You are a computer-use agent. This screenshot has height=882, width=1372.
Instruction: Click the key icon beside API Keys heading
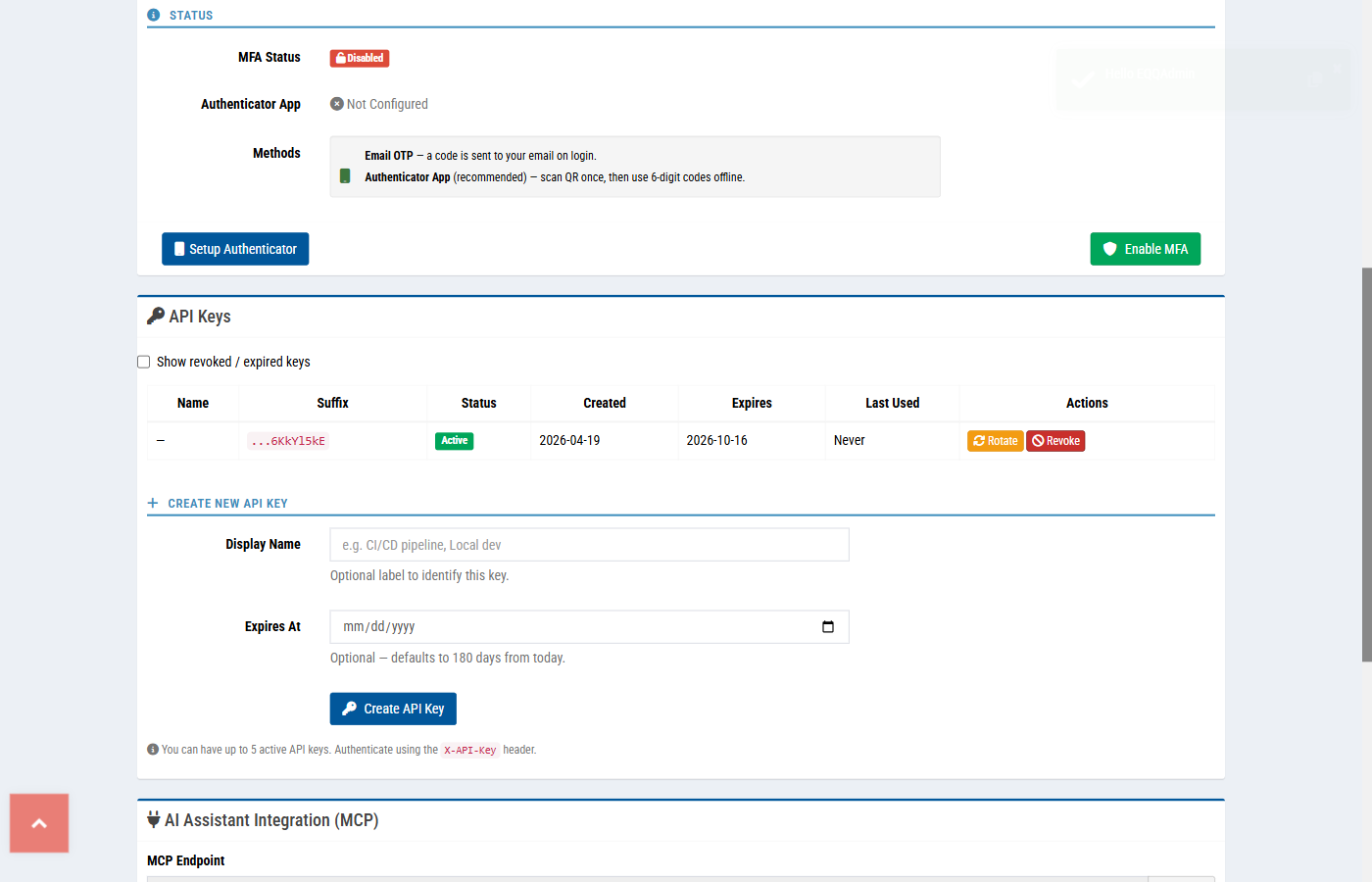click(155, 316)
